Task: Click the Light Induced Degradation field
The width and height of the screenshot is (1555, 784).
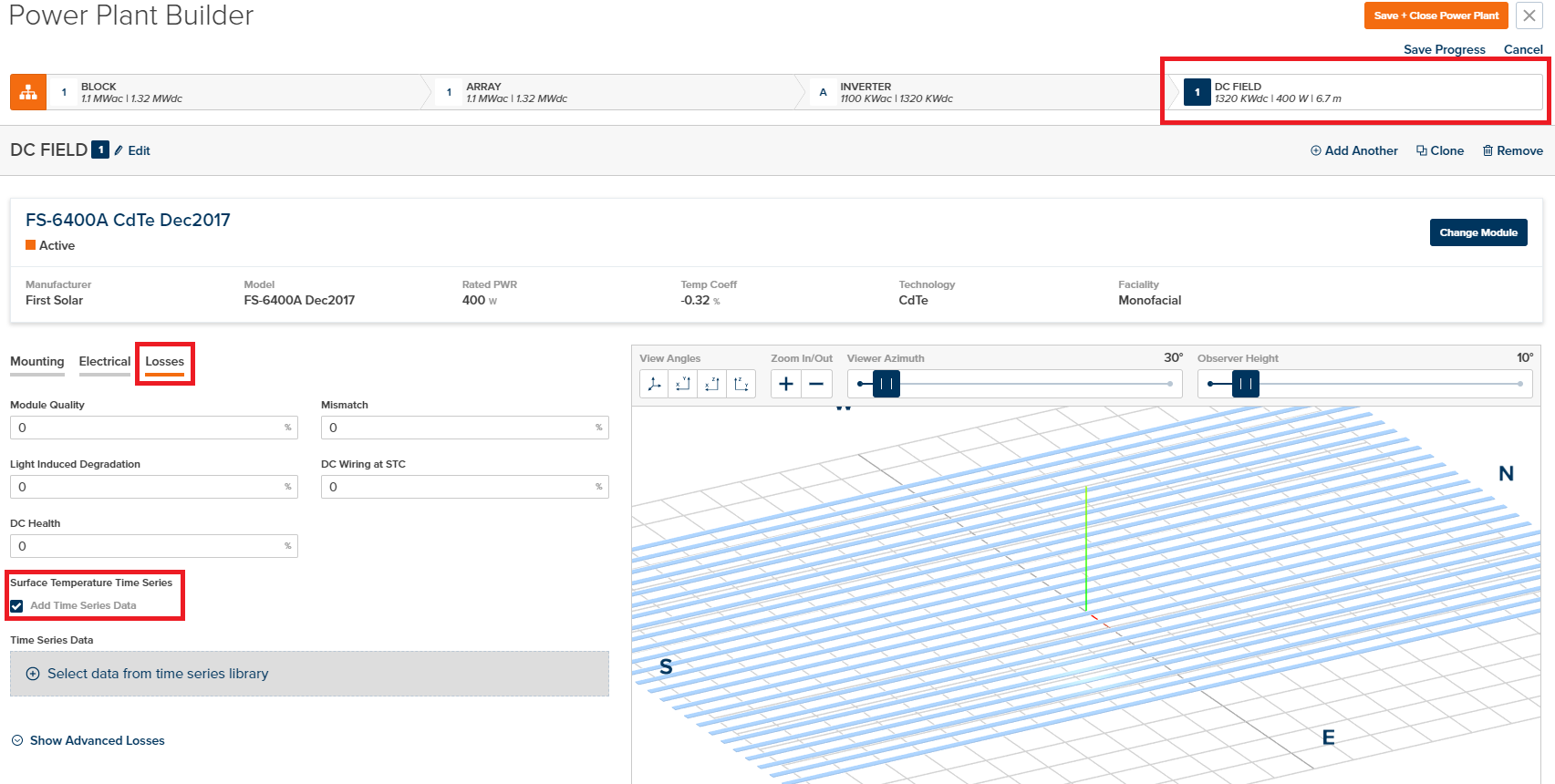Action: 154,487
